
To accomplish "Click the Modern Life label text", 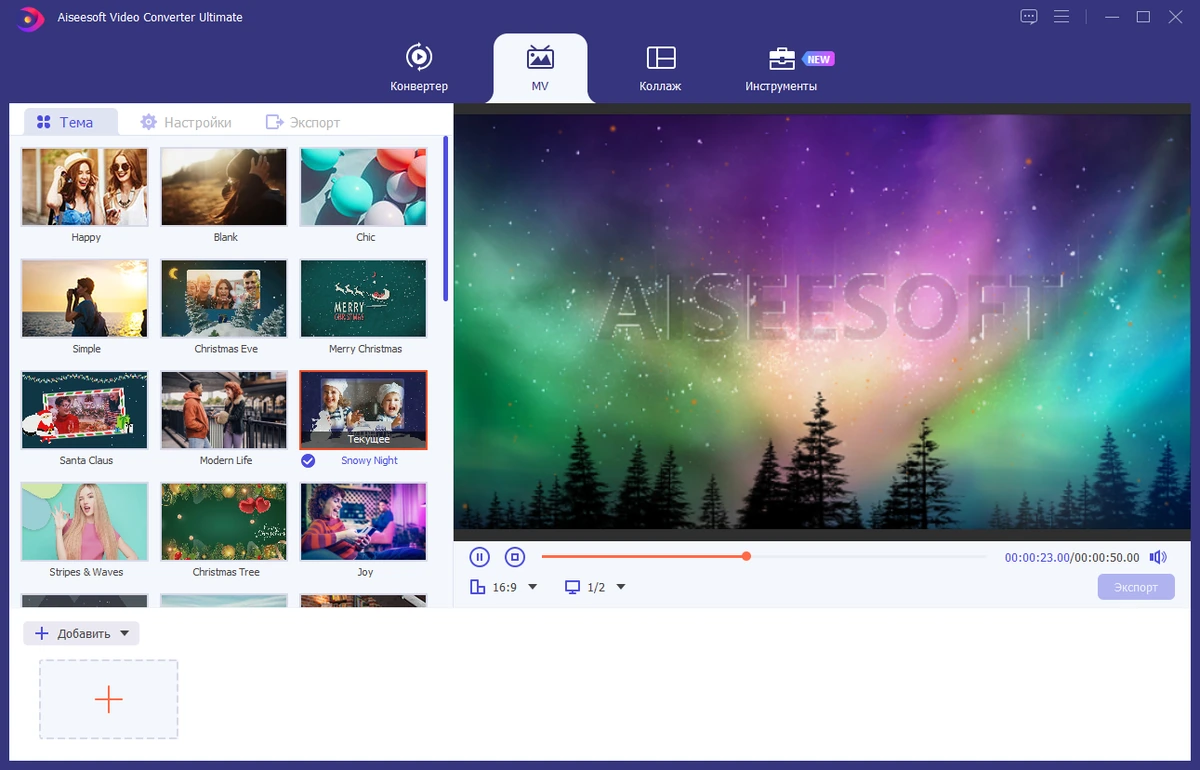I will point(226,461).
